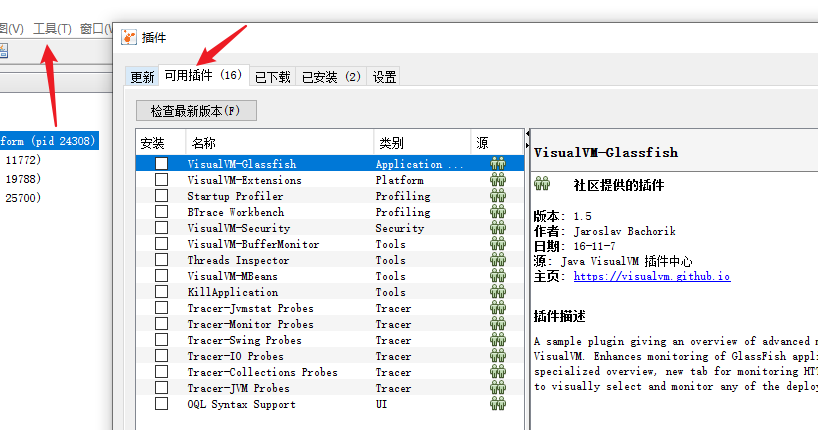
Task: Check the VisualVM-Extensions install checkbox
Action: (161, 180)
